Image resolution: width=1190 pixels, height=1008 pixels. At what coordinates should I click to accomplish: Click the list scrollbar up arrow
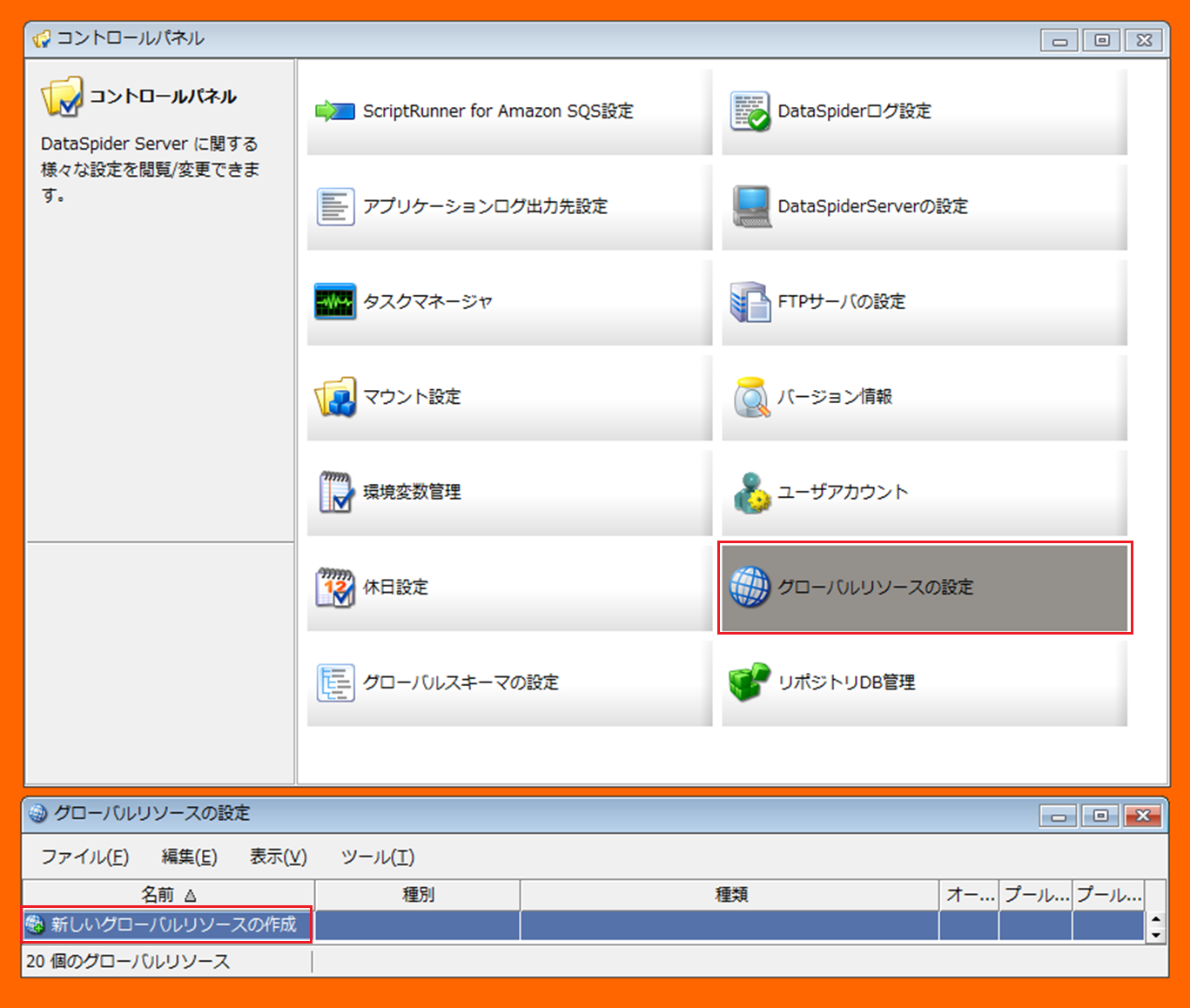(1156, 918)
